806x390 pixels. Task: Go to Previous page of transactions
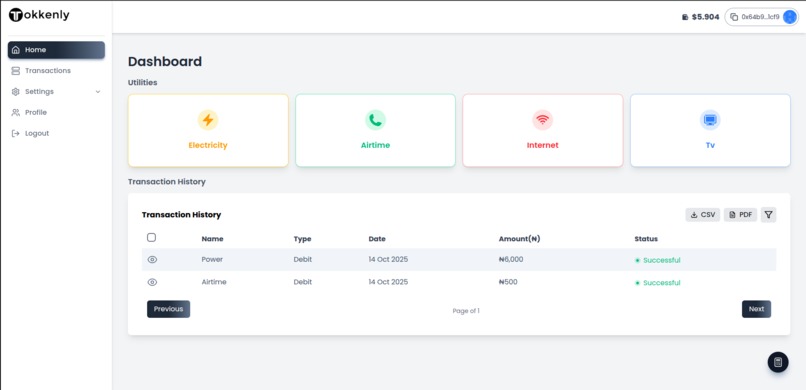coord(169,309)
